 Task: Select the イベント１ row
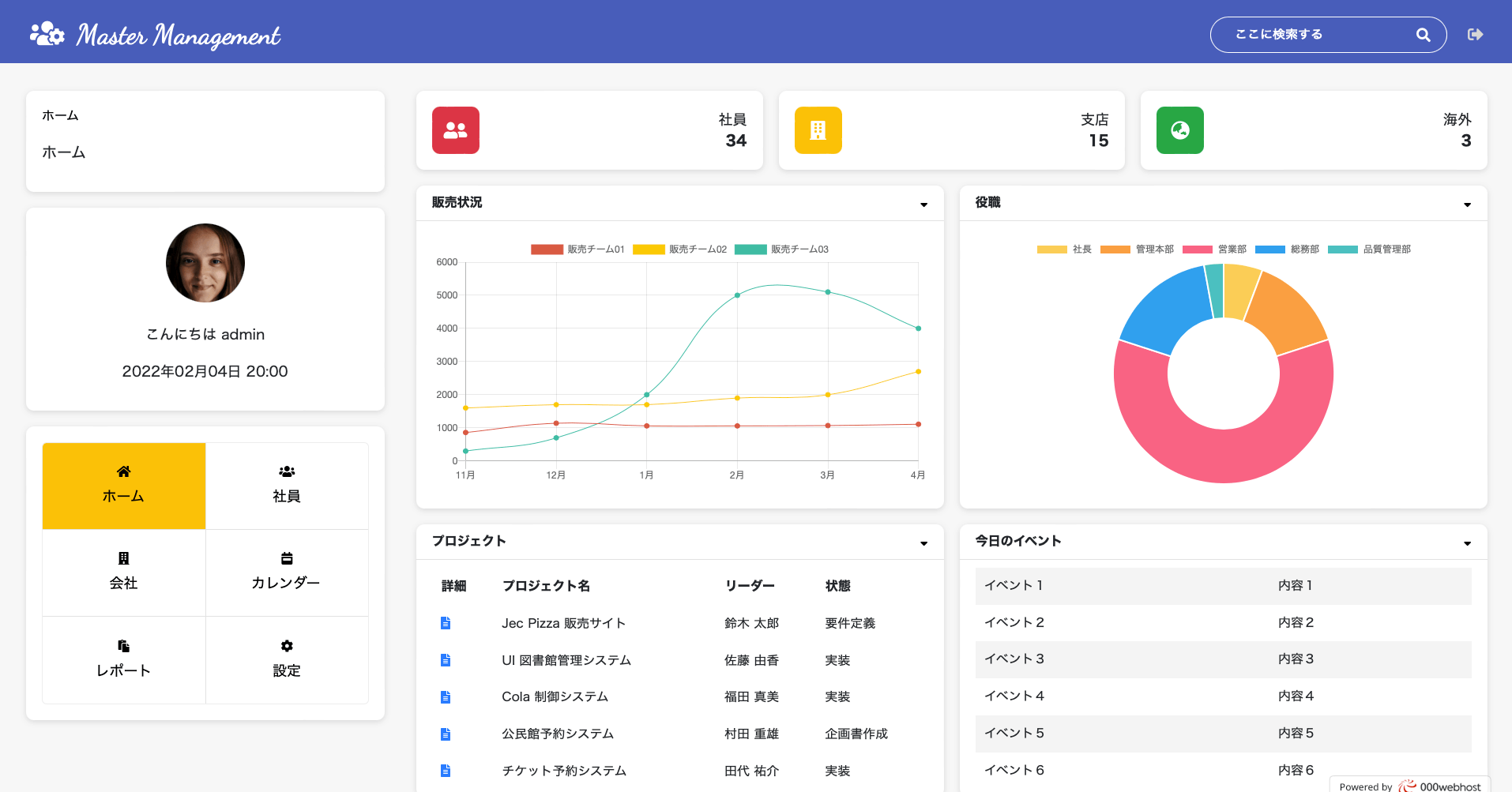(x=1223, y=586)
